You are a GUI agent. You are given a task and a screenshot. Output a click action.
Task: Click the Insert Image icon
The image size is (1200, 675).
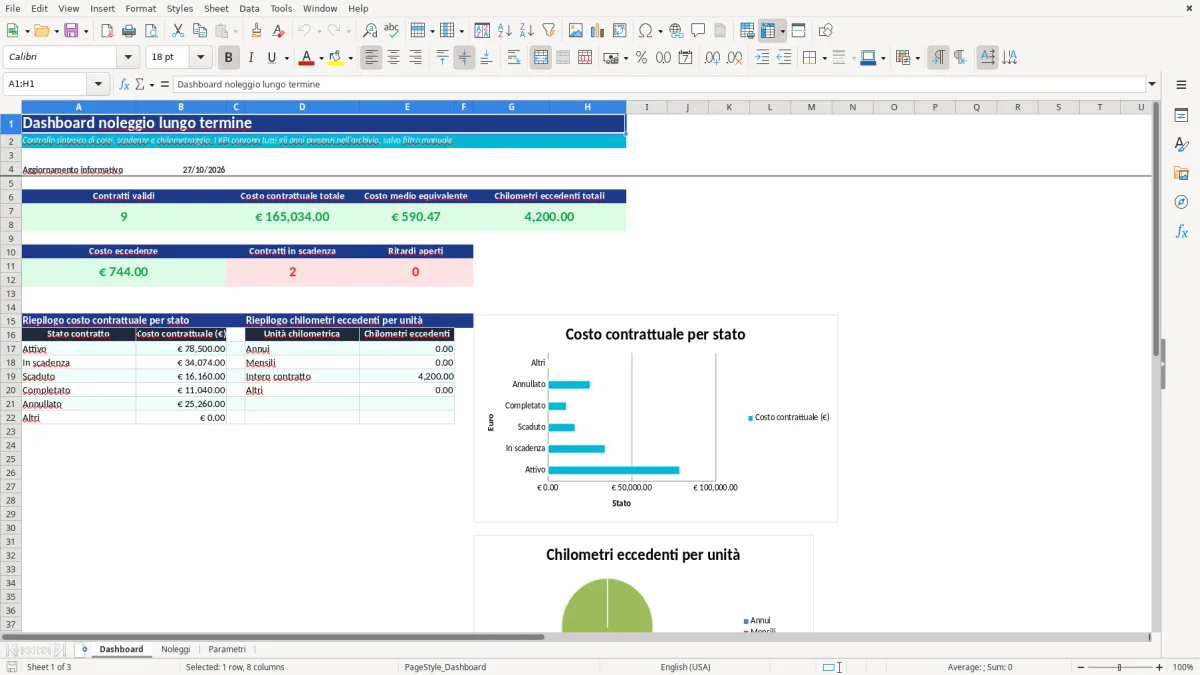tap(576, 31)
